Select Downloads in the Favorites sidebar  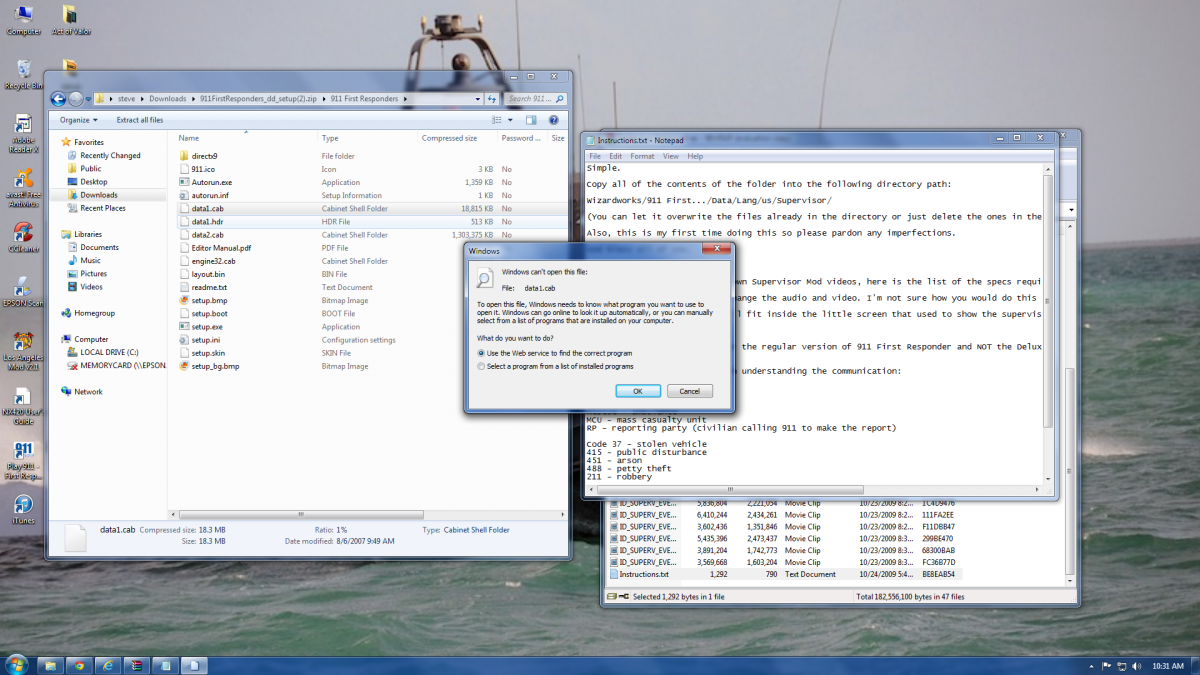click(x=99, y=195)
